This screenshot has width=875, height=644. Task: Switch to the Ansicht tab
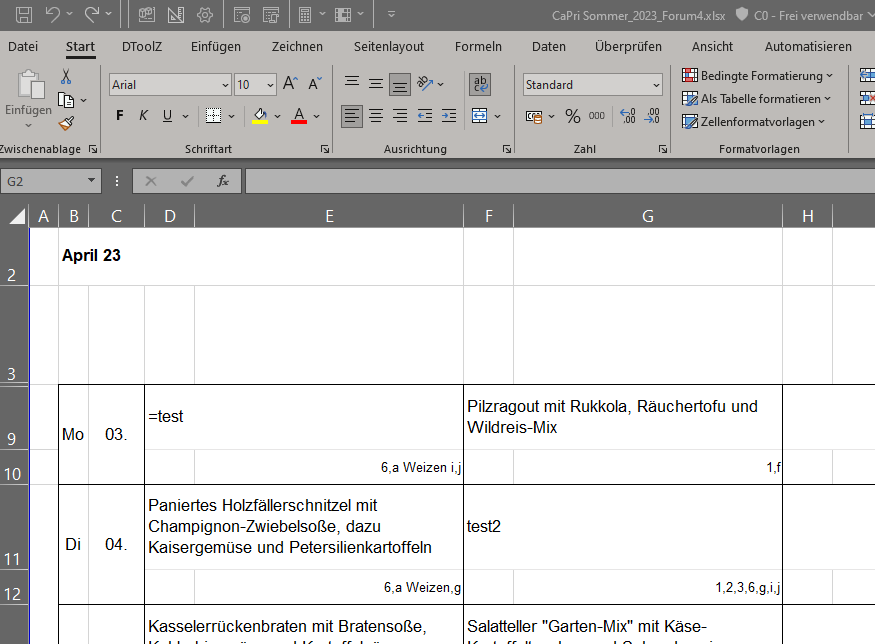(x=713, y=46)
